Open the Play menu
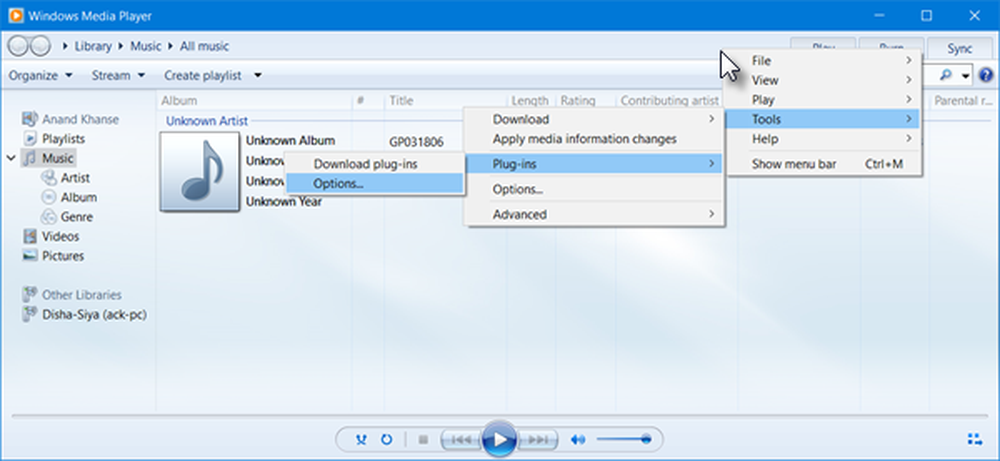Viewport: 1000px width, 461px height. pyautogui.click(x=821, y=100)
